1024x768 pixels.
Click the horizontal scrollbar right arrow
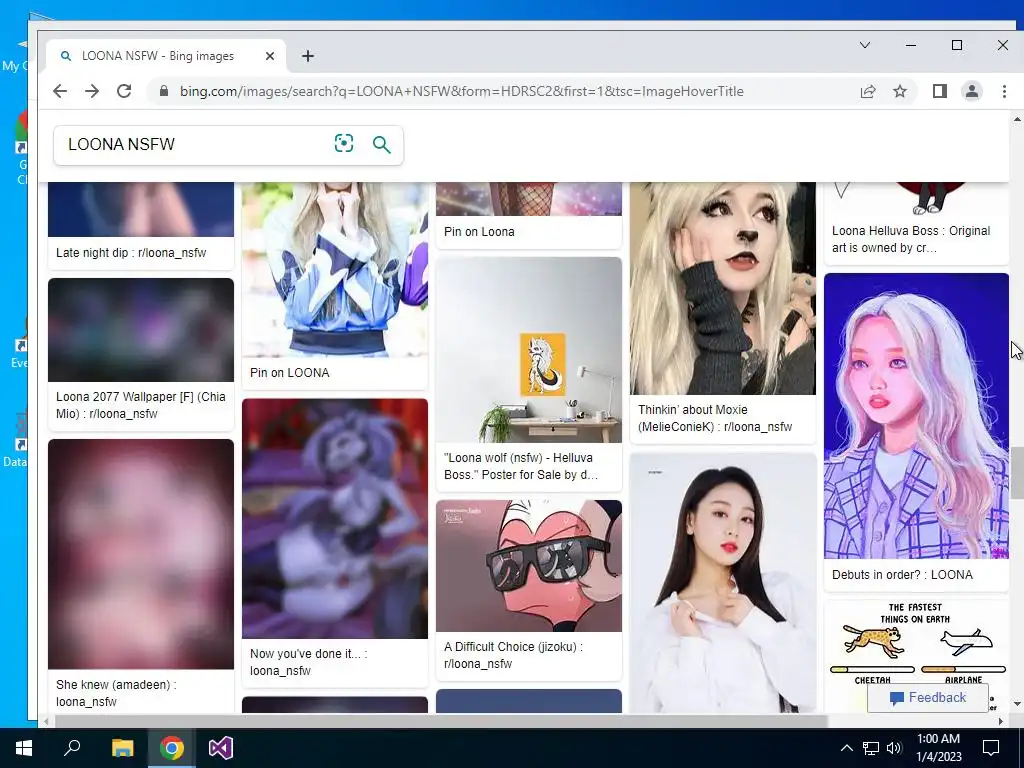pos(1000,721)
